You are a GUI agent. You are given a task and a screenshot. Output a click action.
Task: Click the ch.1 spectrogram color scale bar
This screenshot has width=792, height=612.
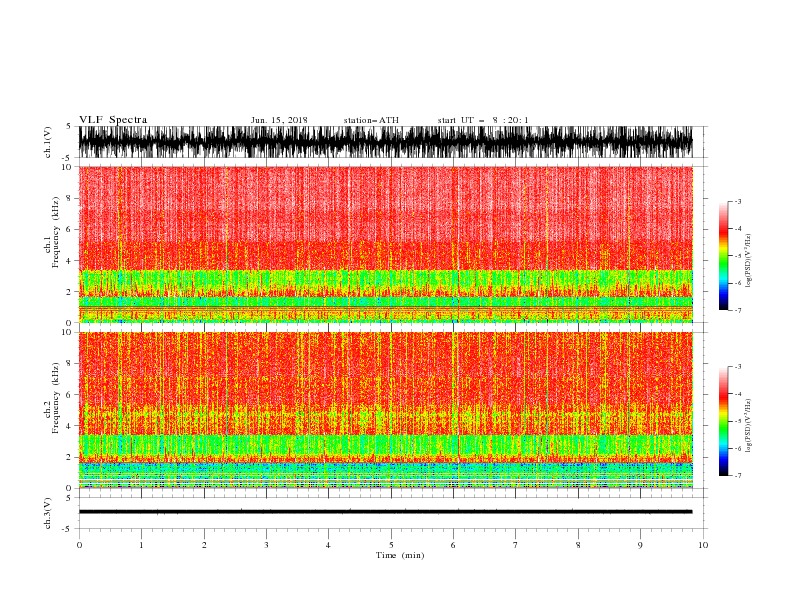click(x=723, y=256)
